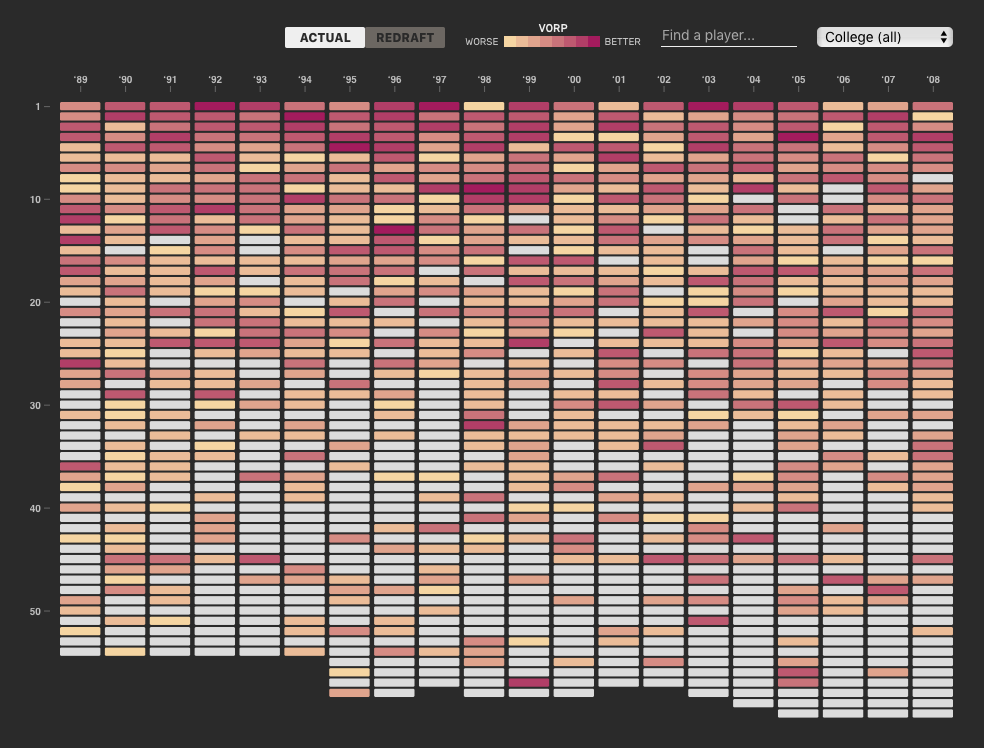Screen dimensions: 984x748
Task: Click the pick 20 row label
Action: [35, 302]
